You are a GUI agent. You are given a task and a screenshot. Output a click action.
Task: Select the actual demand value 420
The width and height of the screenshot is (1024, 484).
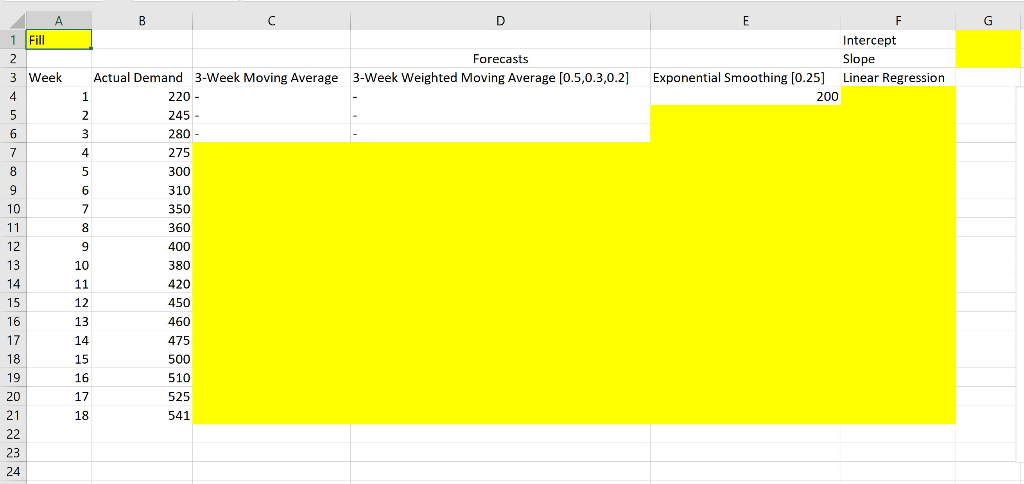click(142, 284)
